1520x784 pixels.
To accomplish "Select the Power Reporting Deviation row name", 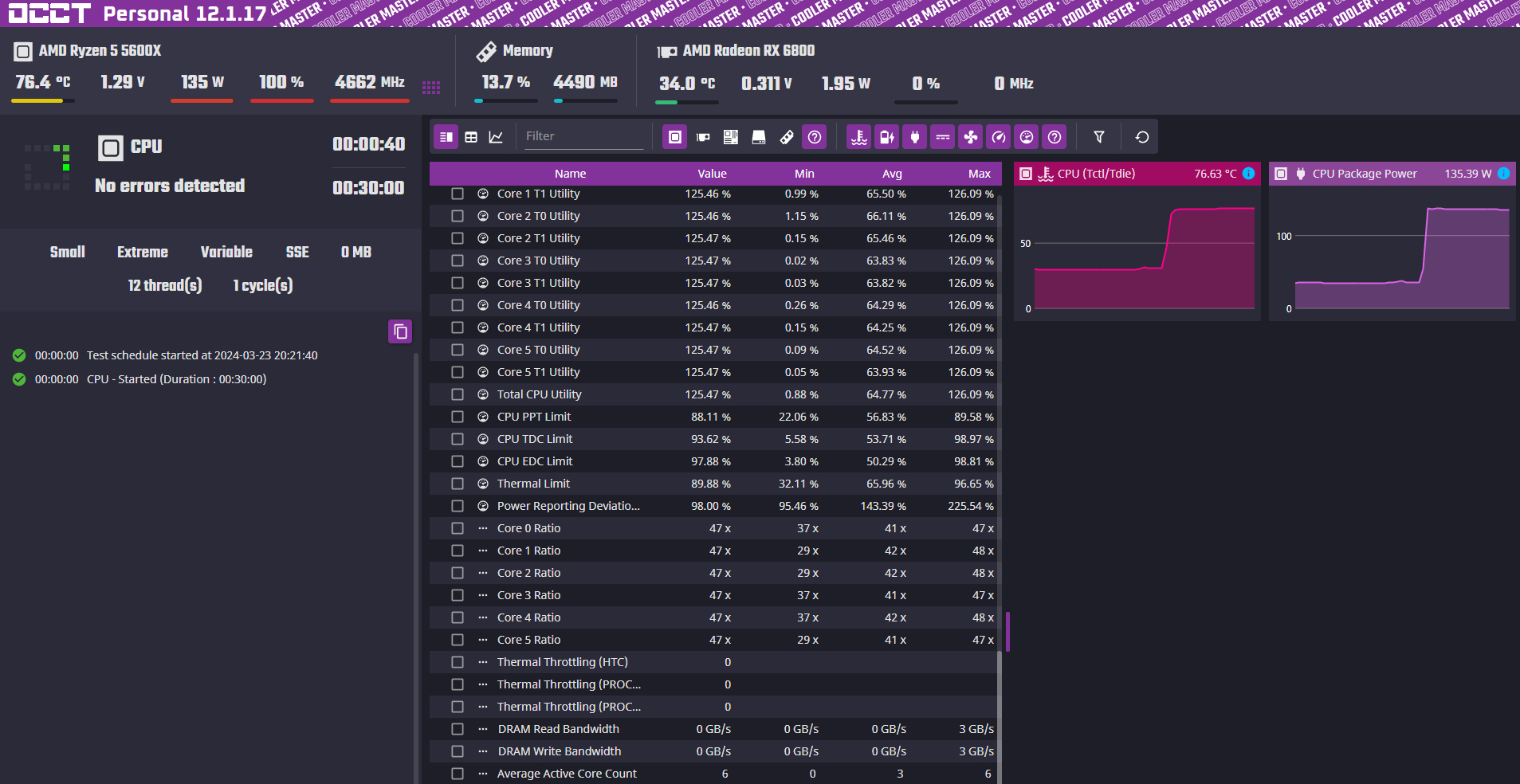I will (x=568, y=506).
